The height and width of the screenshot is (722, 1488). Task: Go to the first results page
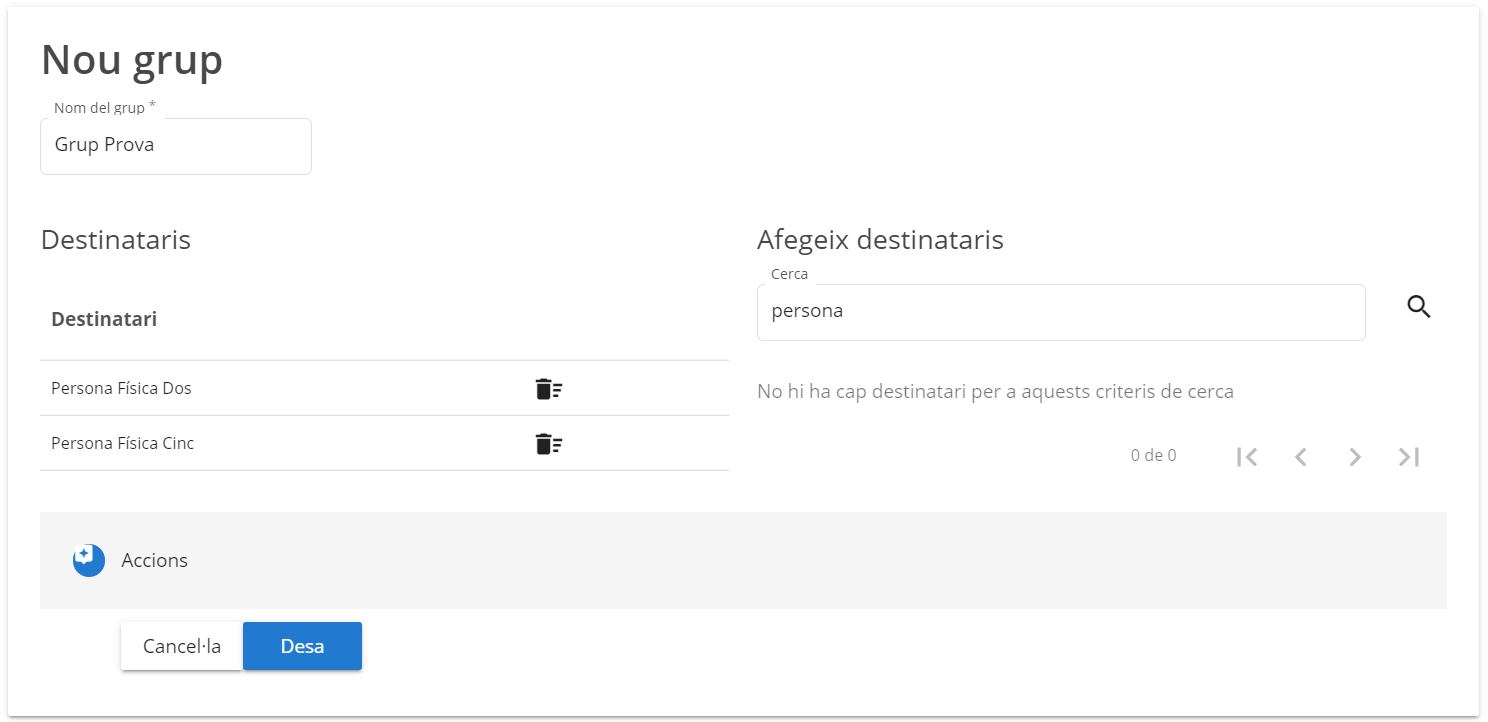[1246, 457]
